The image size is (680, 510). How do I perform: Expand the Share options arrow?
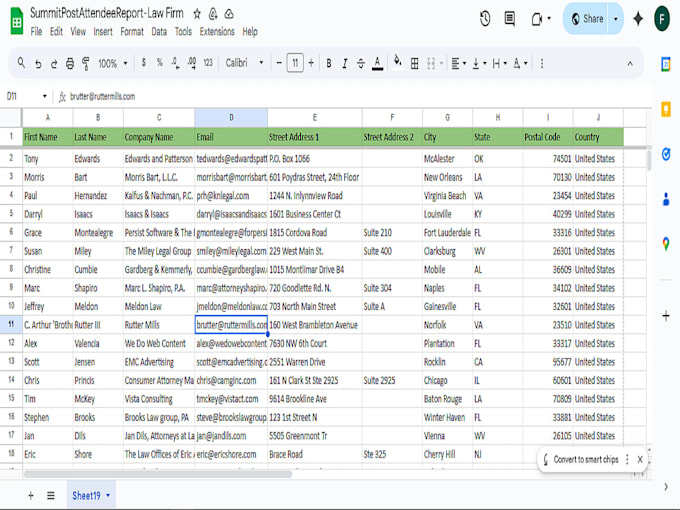click(615, 19)
